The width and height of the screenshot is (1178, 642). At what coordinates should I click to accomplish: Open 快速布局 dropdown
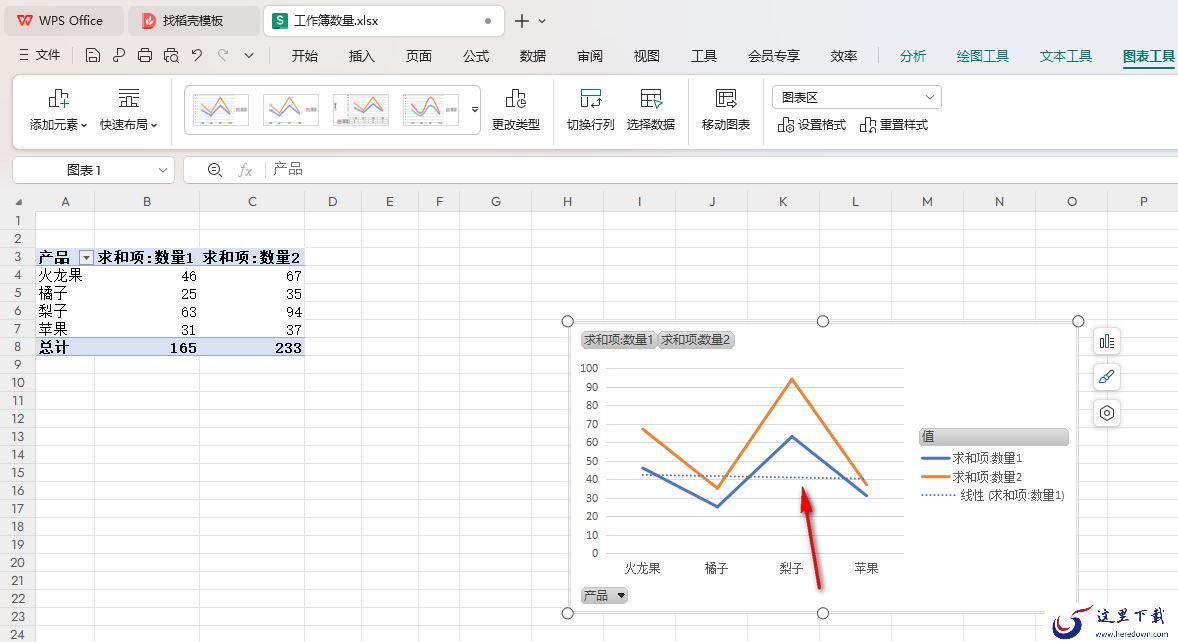(x=128, y=110)
